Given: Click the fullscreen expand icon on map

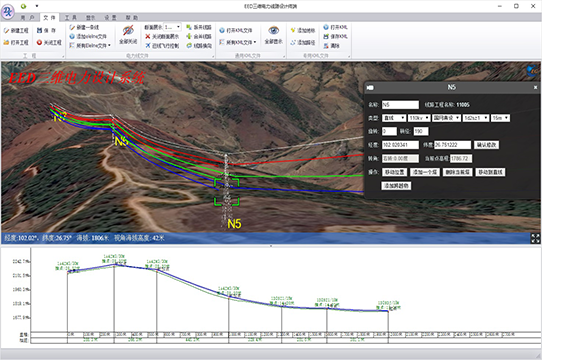Looking at the screenshot, I should (x=535, y=239).
